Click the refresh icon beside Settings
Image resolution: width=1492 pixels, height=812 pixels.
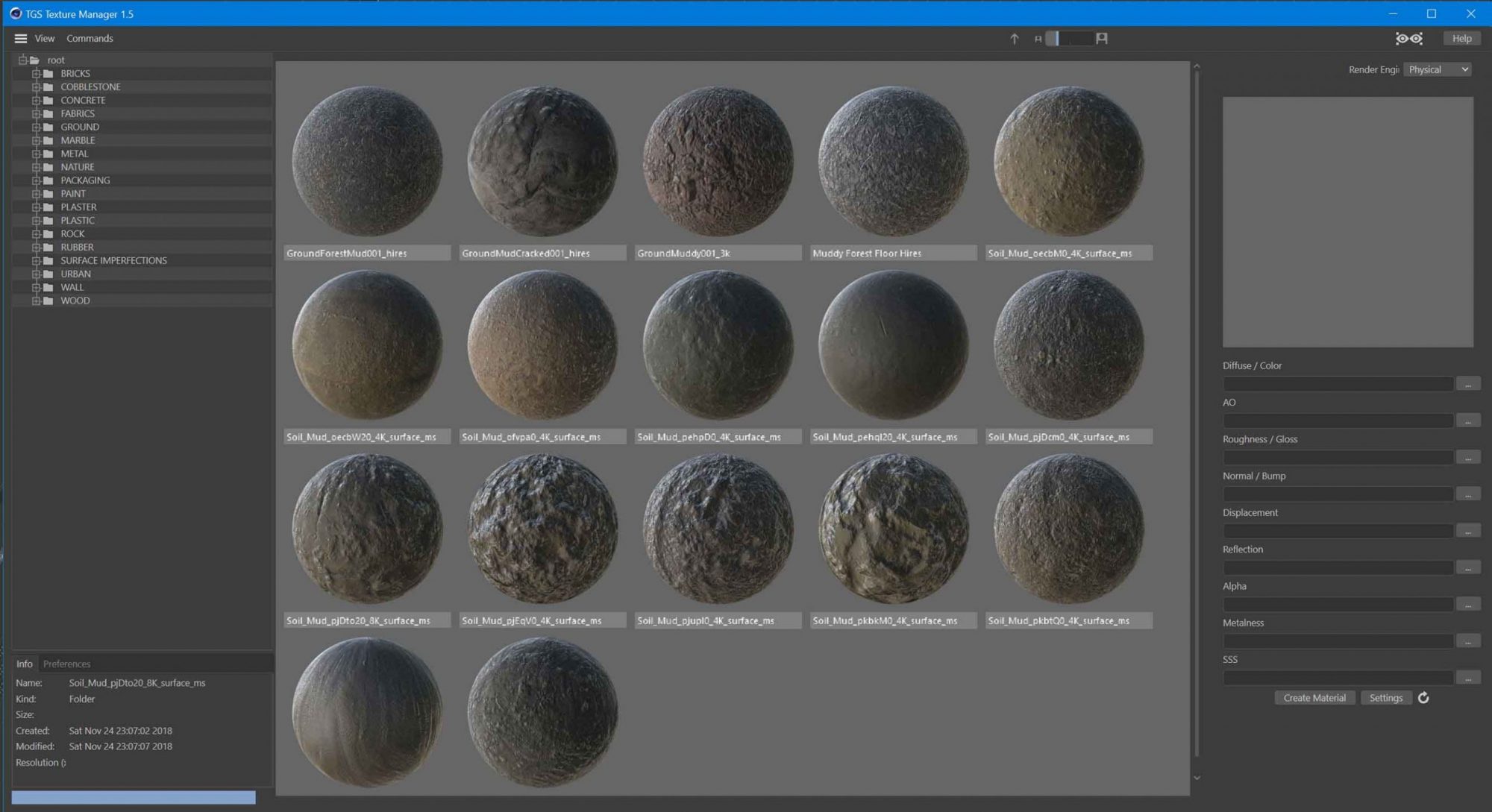1424,697
